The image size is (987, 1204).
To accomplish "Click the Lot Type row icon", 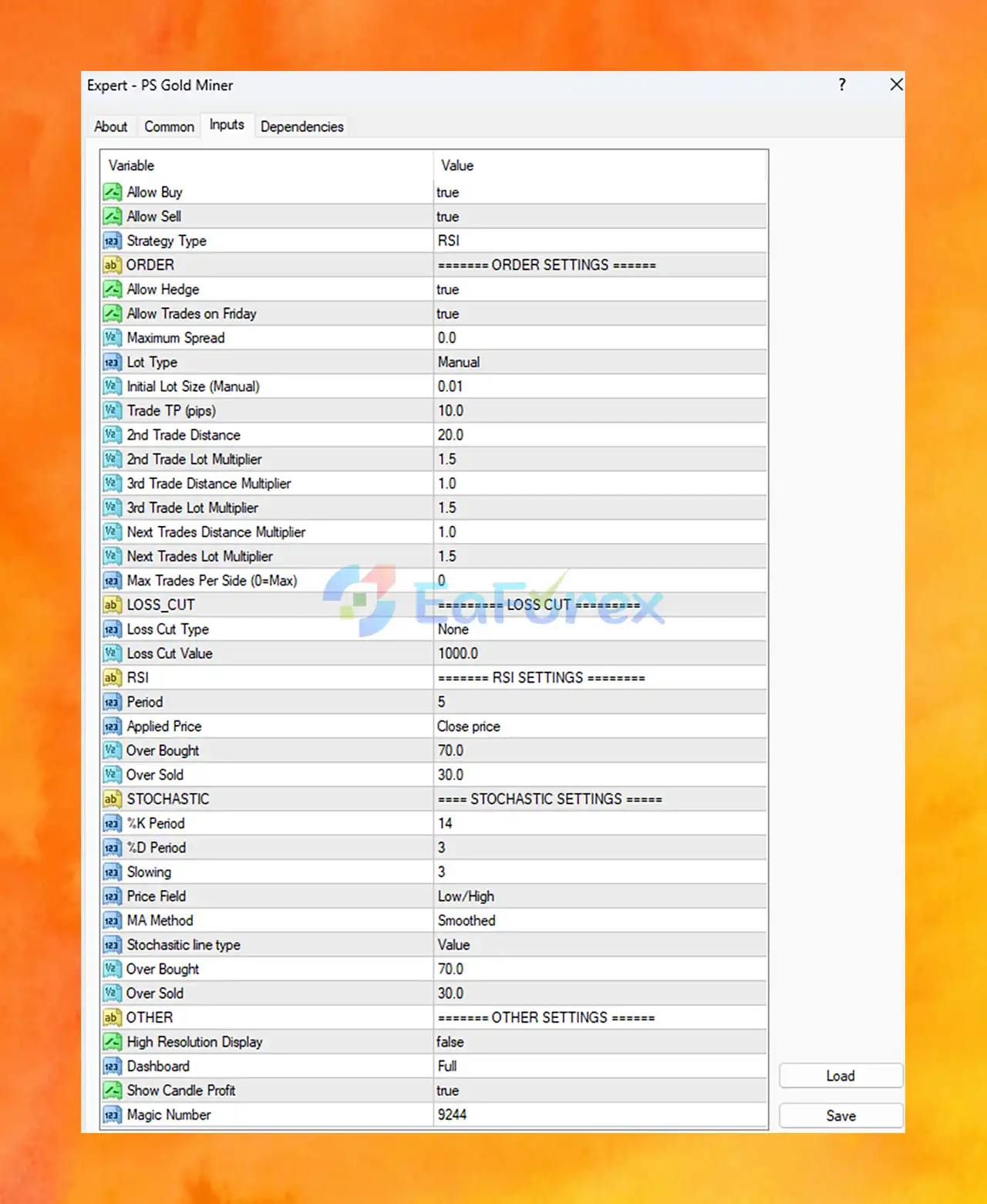I will 113,363.
